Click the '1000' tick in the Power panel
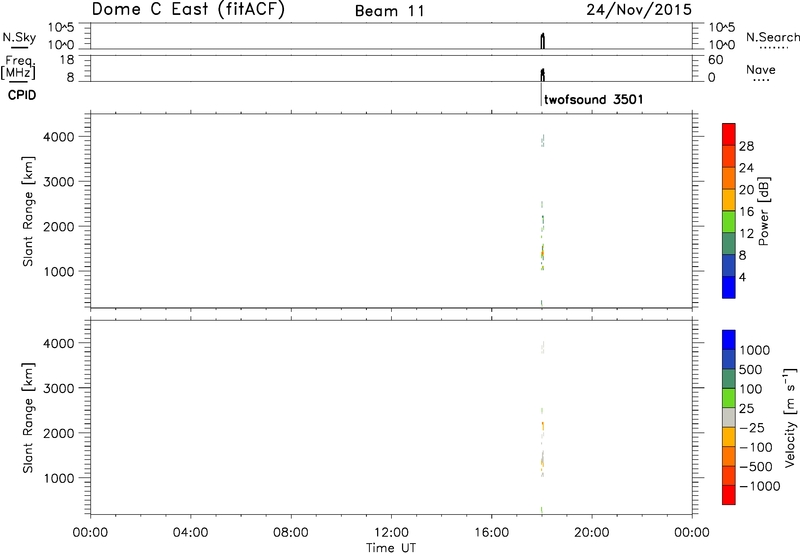800x554 pixels. pyautogui.click(x=59, y=271)
